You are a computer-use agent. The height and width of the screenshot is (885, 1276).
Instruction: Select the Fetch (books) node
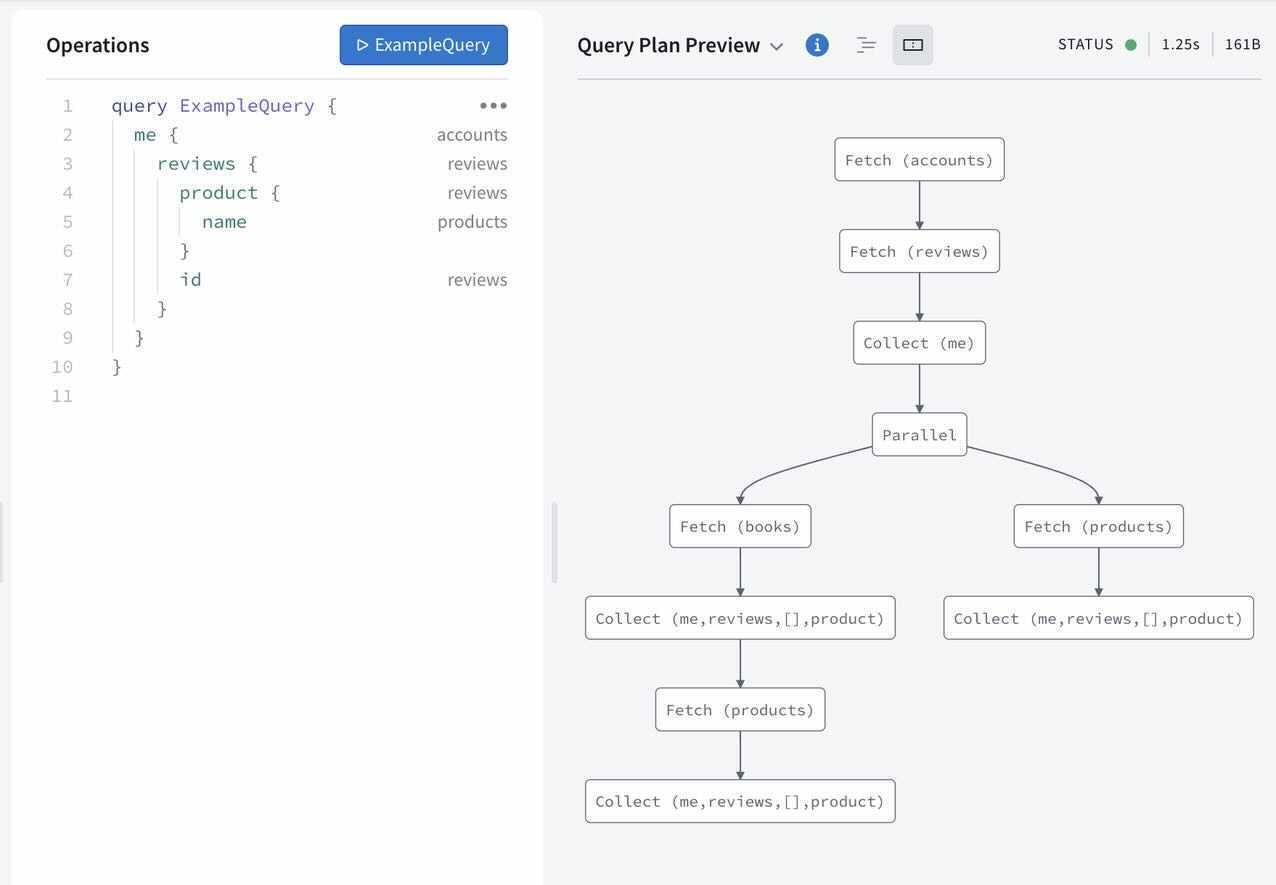click(x=740, y=526)
